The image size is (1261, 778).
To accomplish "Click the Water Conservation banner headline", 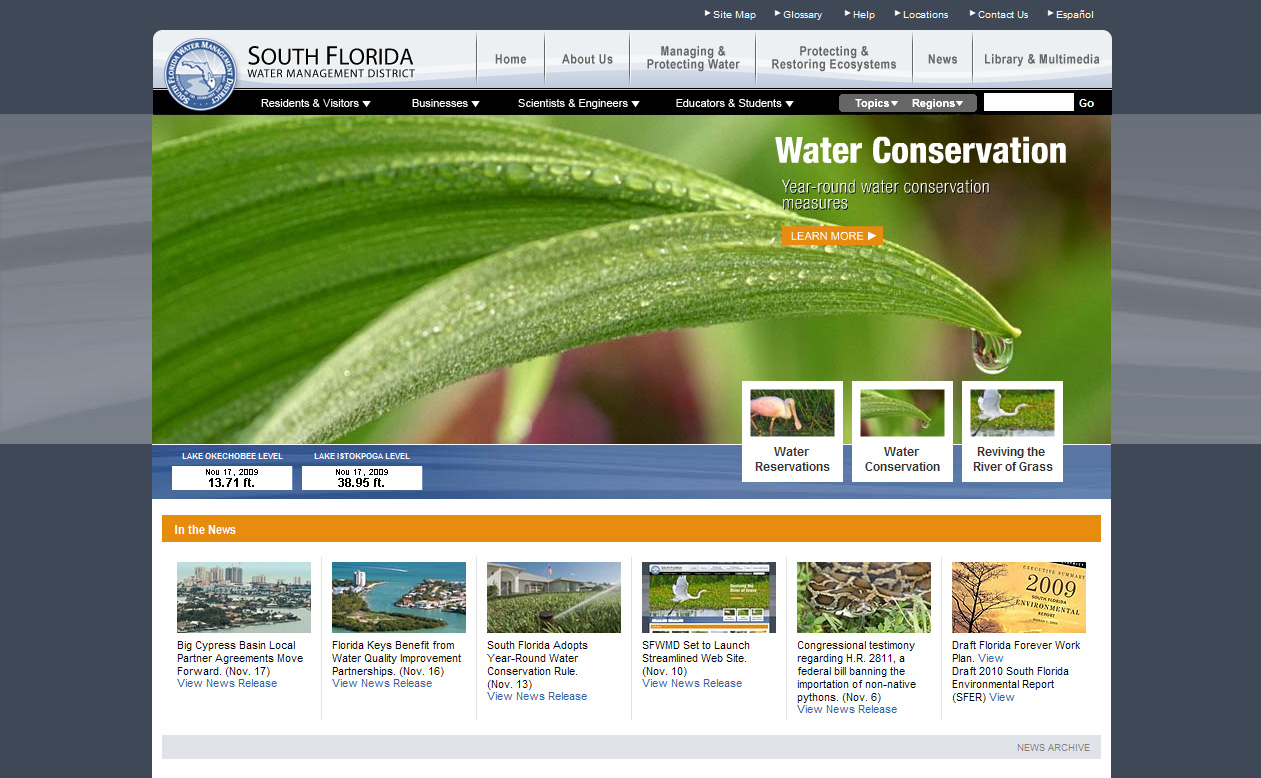I will 921,151.
